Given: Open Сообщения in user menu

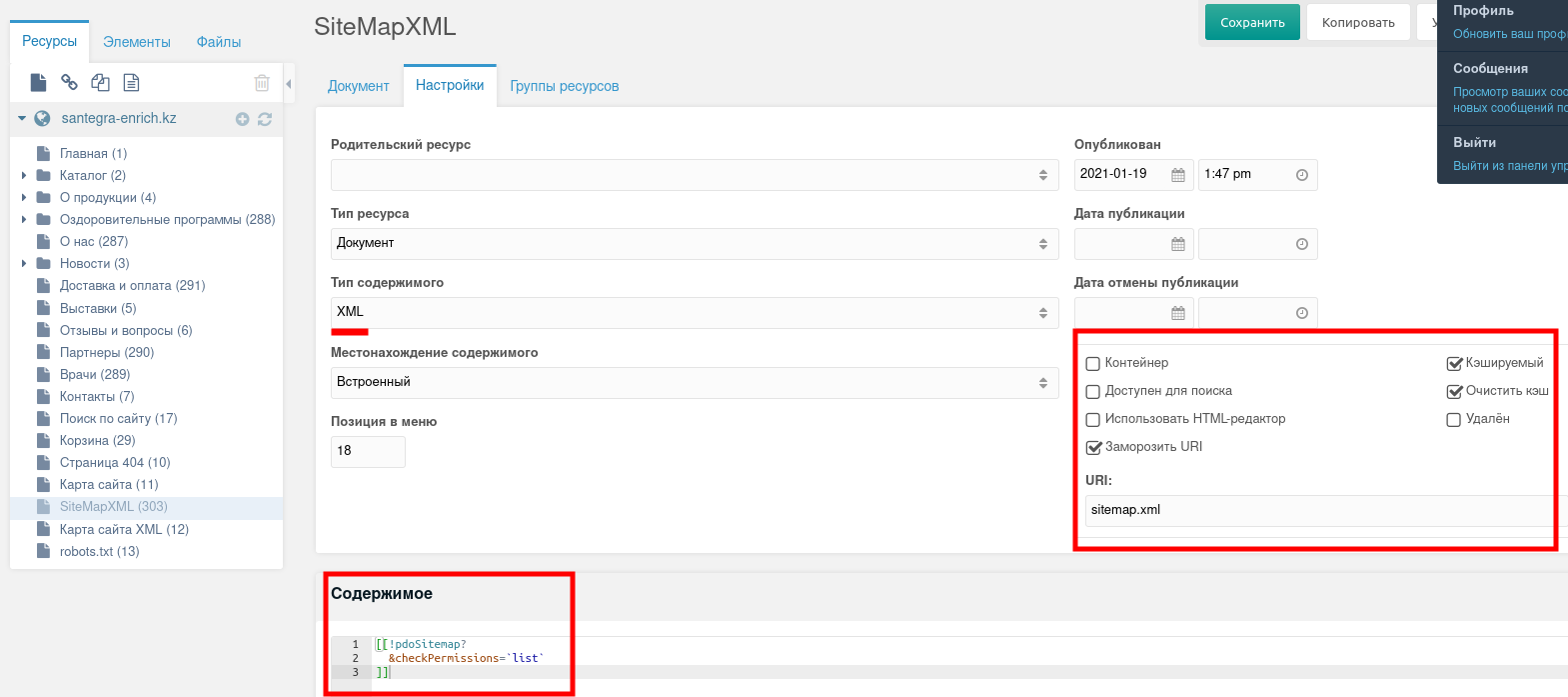Looking at the screenshot, I should (1490, 68).
